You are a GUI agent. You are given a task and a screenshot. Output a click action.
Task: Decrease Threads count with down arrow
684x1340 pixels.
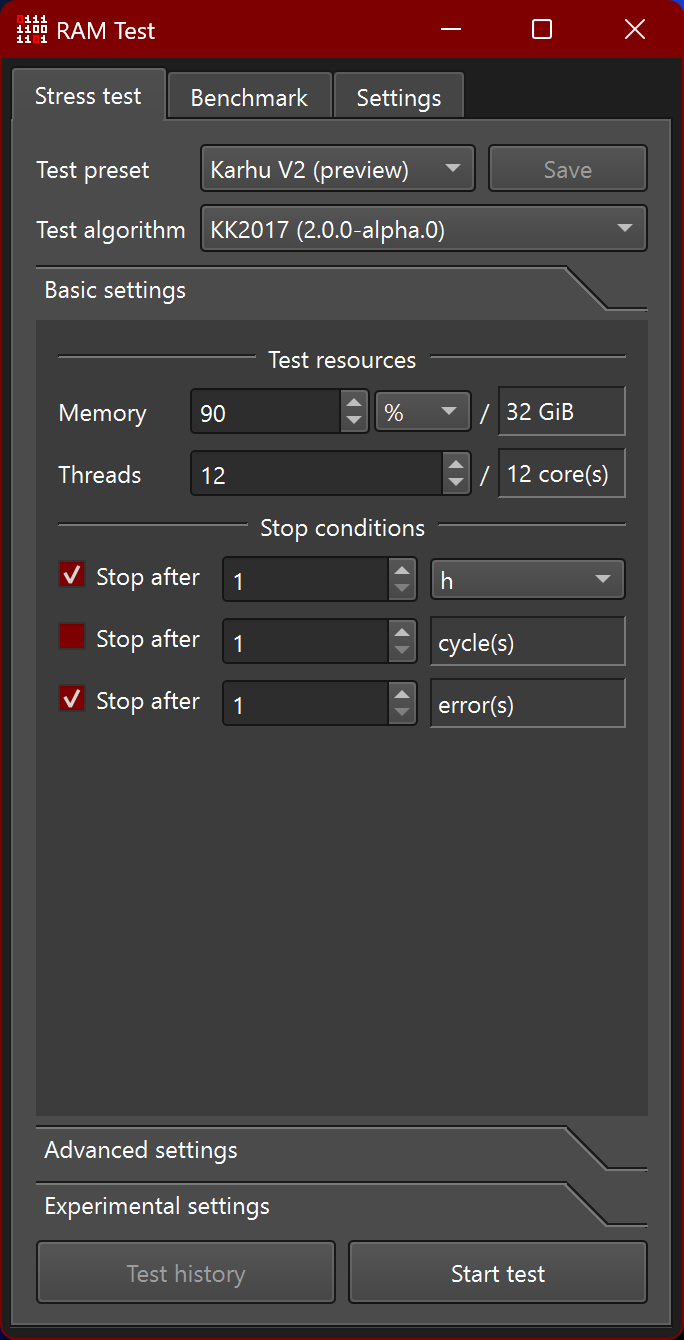[456, 484]
